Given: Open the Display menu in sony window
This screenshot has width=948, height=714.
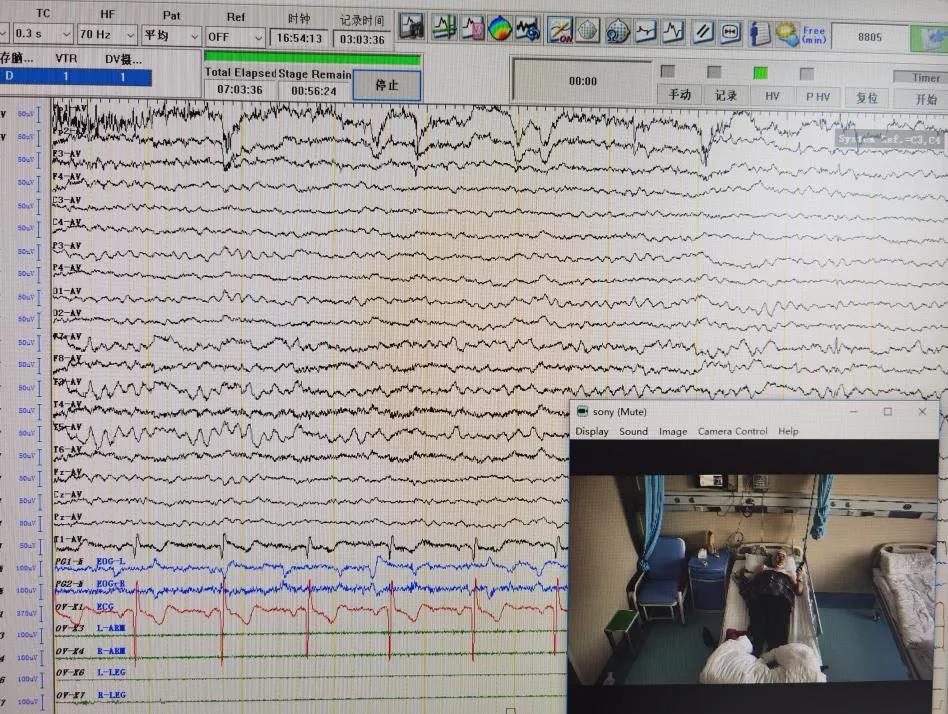Looking at the screenshot, I should 591,431.
